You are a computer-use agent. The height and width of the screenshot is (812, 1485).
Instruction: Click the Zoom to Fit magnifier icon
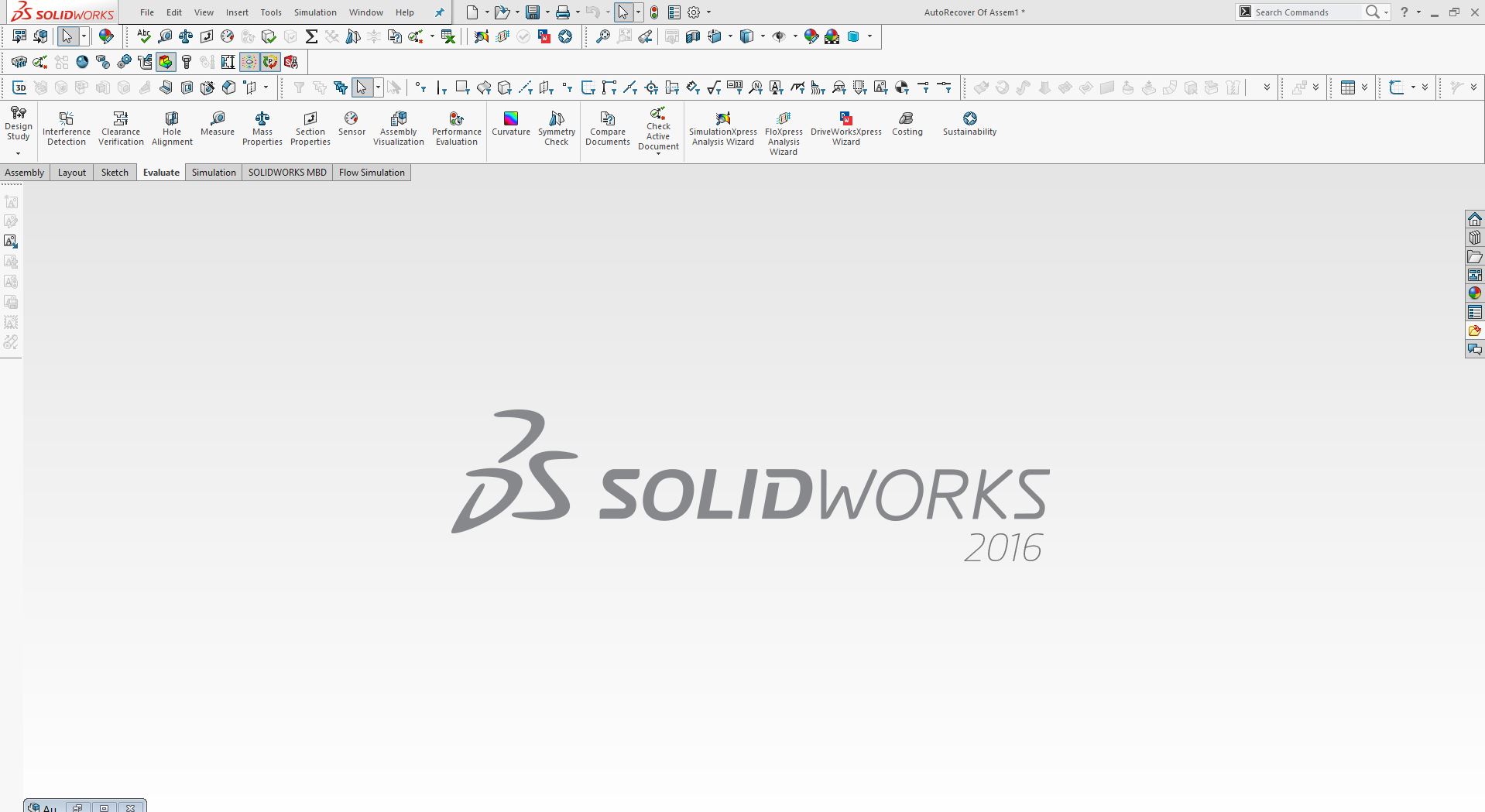point(602,36)
